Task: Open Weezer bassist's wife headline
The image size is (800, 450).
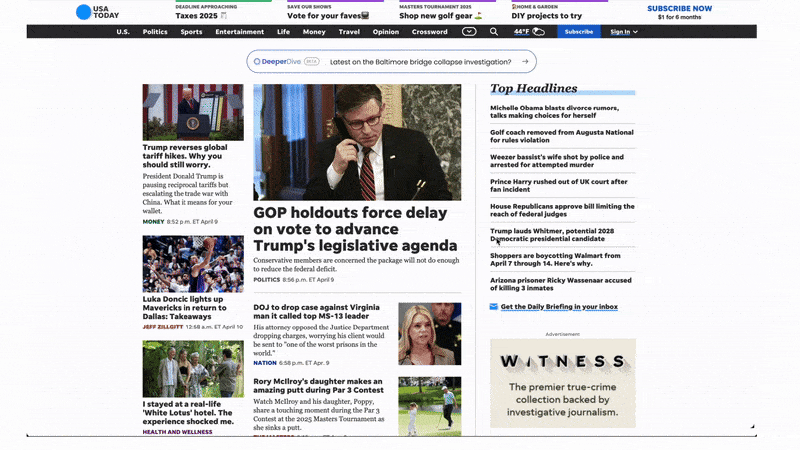Action: (x=557, y=161)
